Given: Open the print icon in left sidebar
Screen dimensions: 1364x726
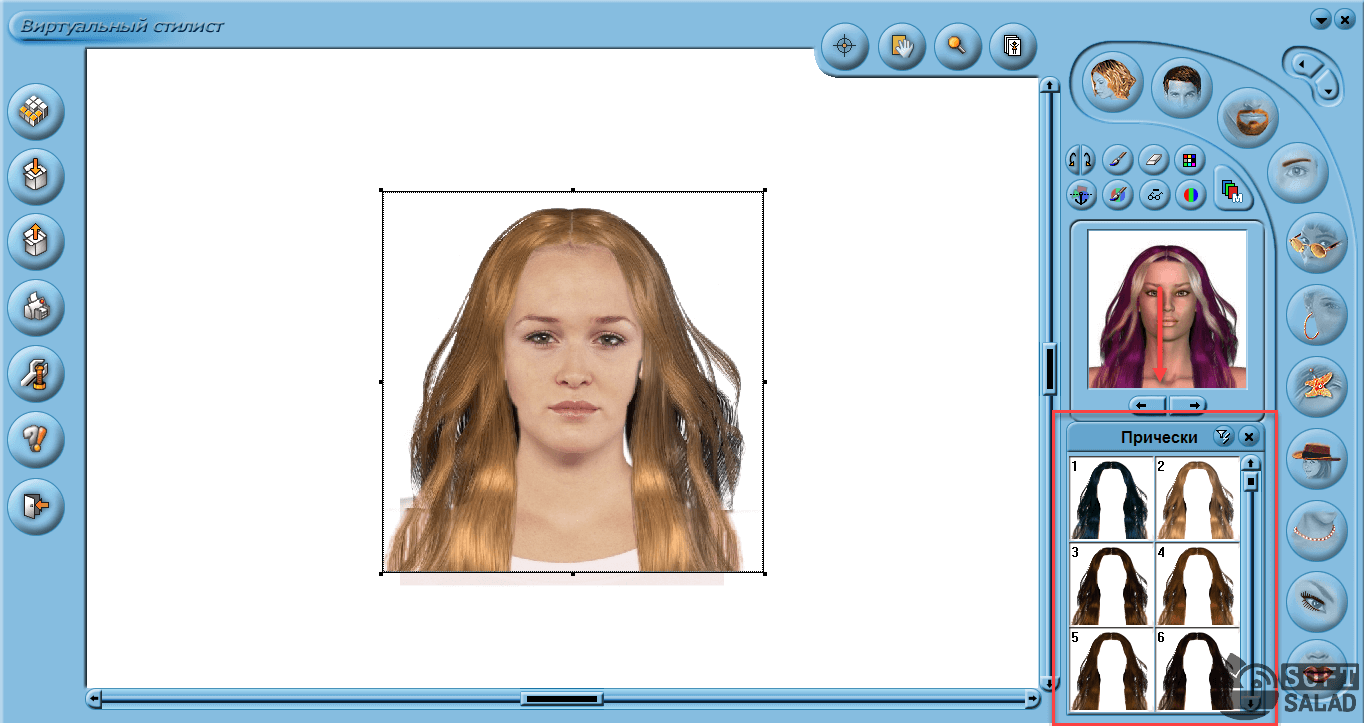Looking at the screenshot, I should [36, 307].
